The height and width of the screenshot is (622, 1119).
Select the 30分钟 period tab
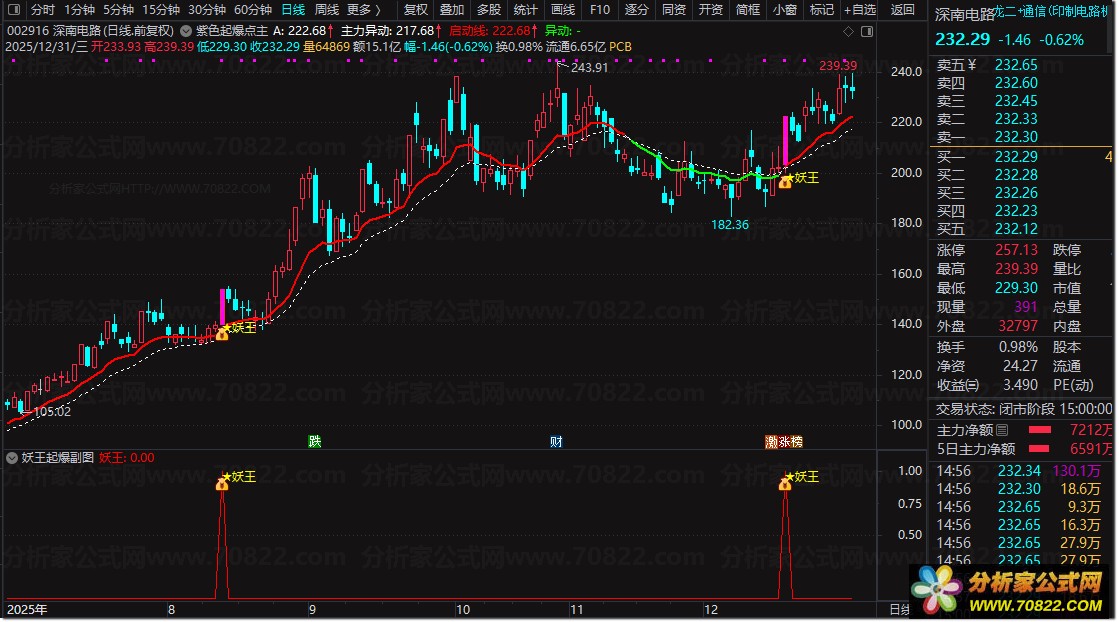(x=207, y=10)
